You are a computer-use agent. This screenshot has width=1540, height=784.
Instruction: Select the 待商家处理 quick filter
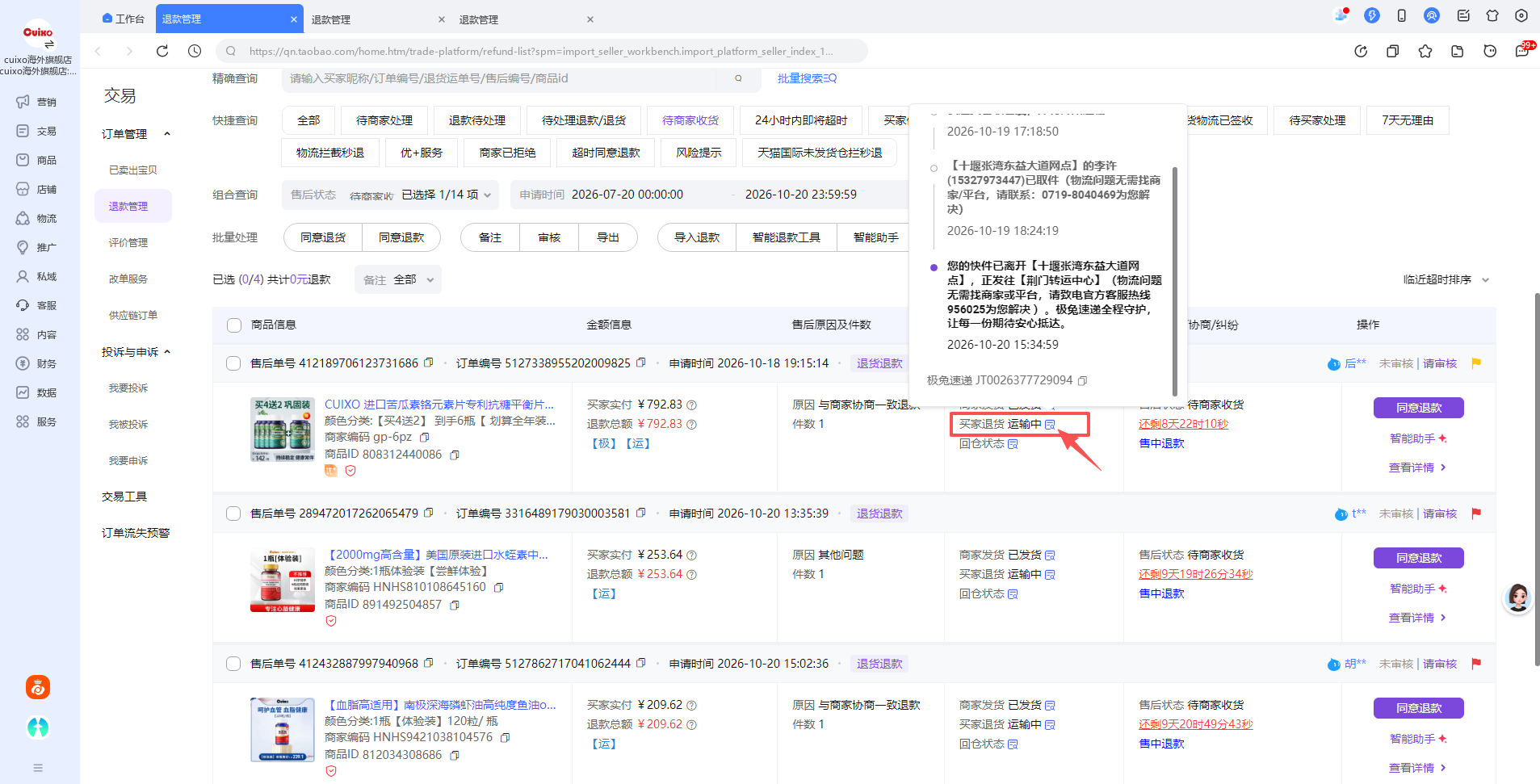point(384,120)
